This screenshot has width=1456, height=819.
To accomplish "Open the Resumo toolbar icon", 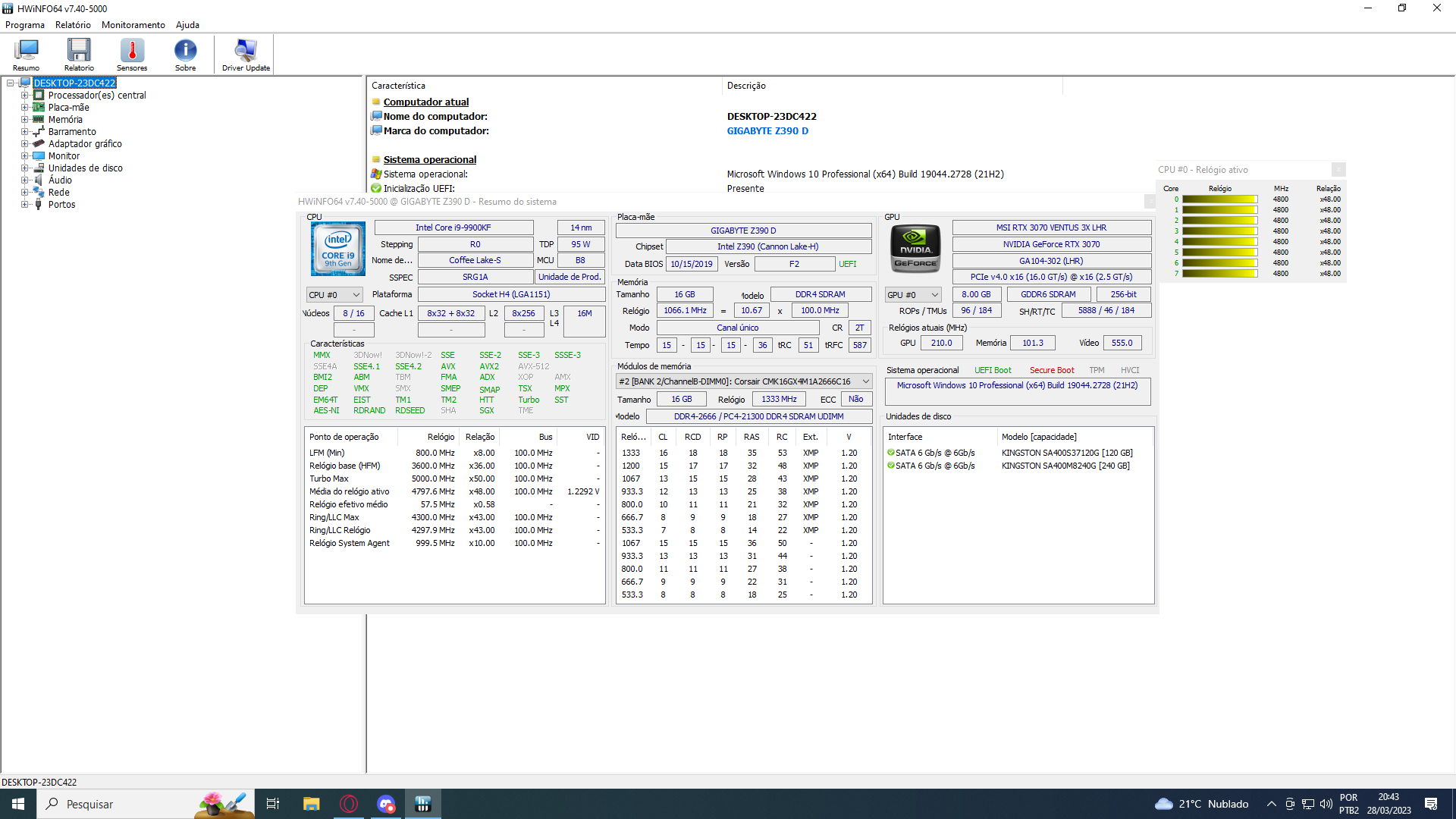I will [x=26, y=55].
